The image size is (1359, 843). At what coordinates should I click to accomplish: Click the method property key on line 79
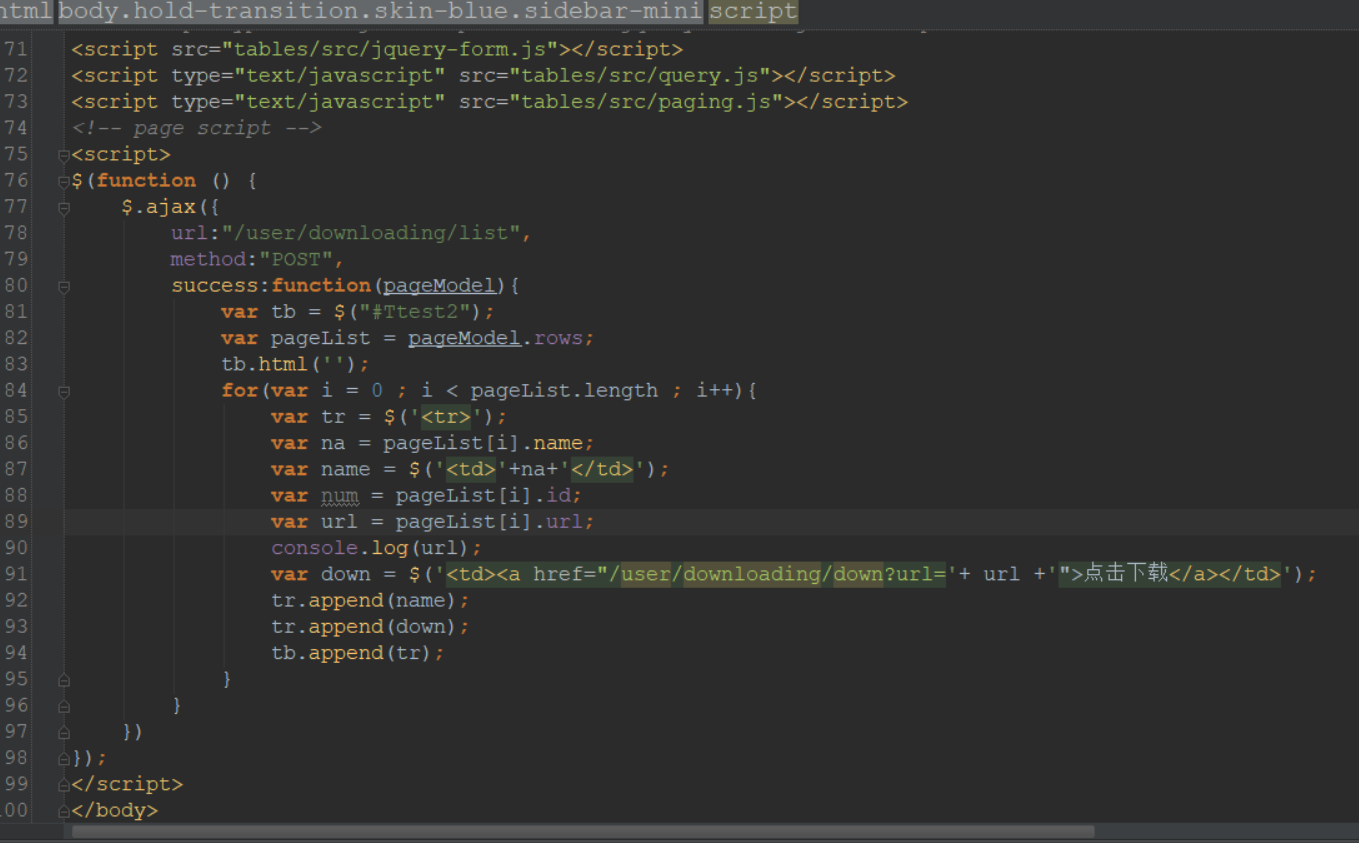(x=208, y=259)
